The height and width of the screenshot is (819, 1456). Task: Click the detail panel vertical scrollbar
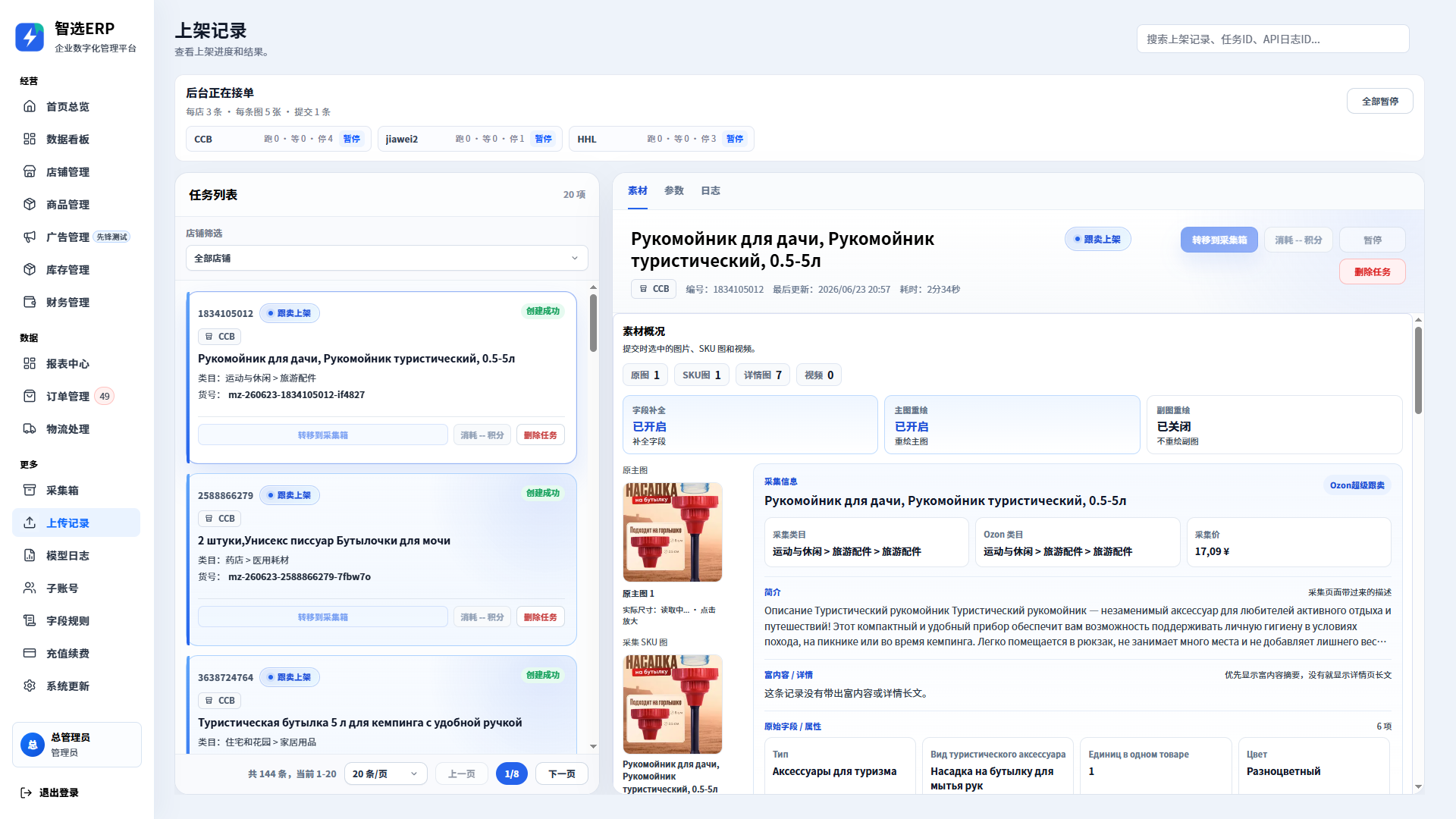[1418, 370]
